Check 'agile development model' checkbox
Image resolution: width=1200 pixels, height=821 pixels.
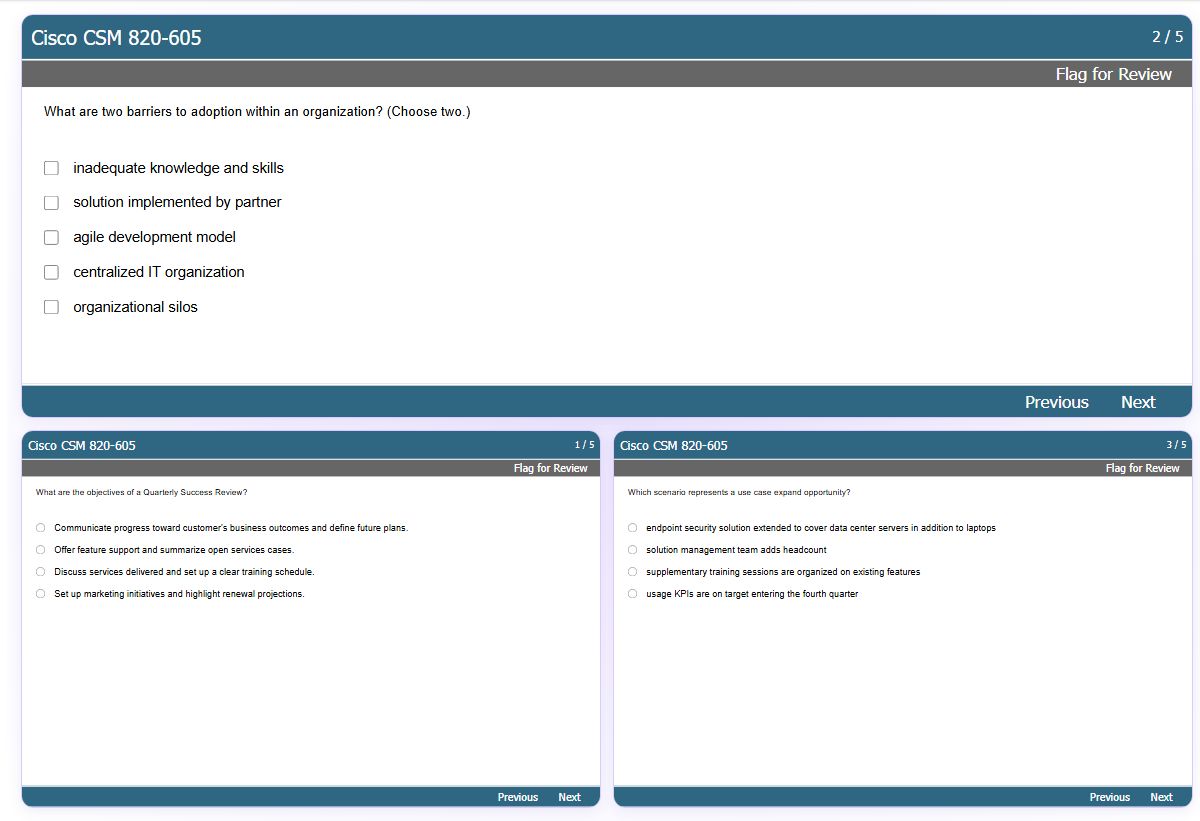[x=51, y=238]
